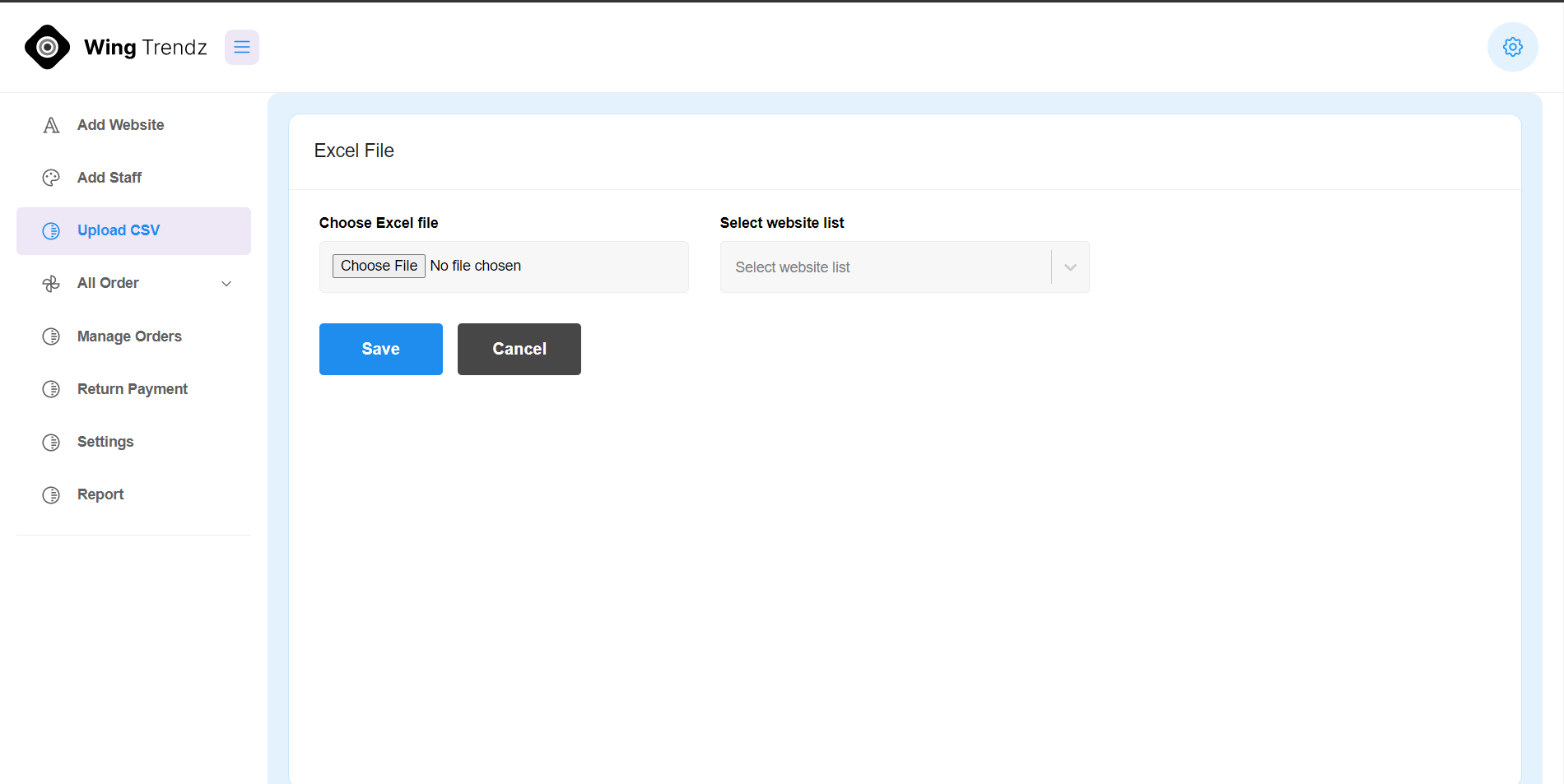Open the Report page
1564x784 pixels.
point(133,494)
